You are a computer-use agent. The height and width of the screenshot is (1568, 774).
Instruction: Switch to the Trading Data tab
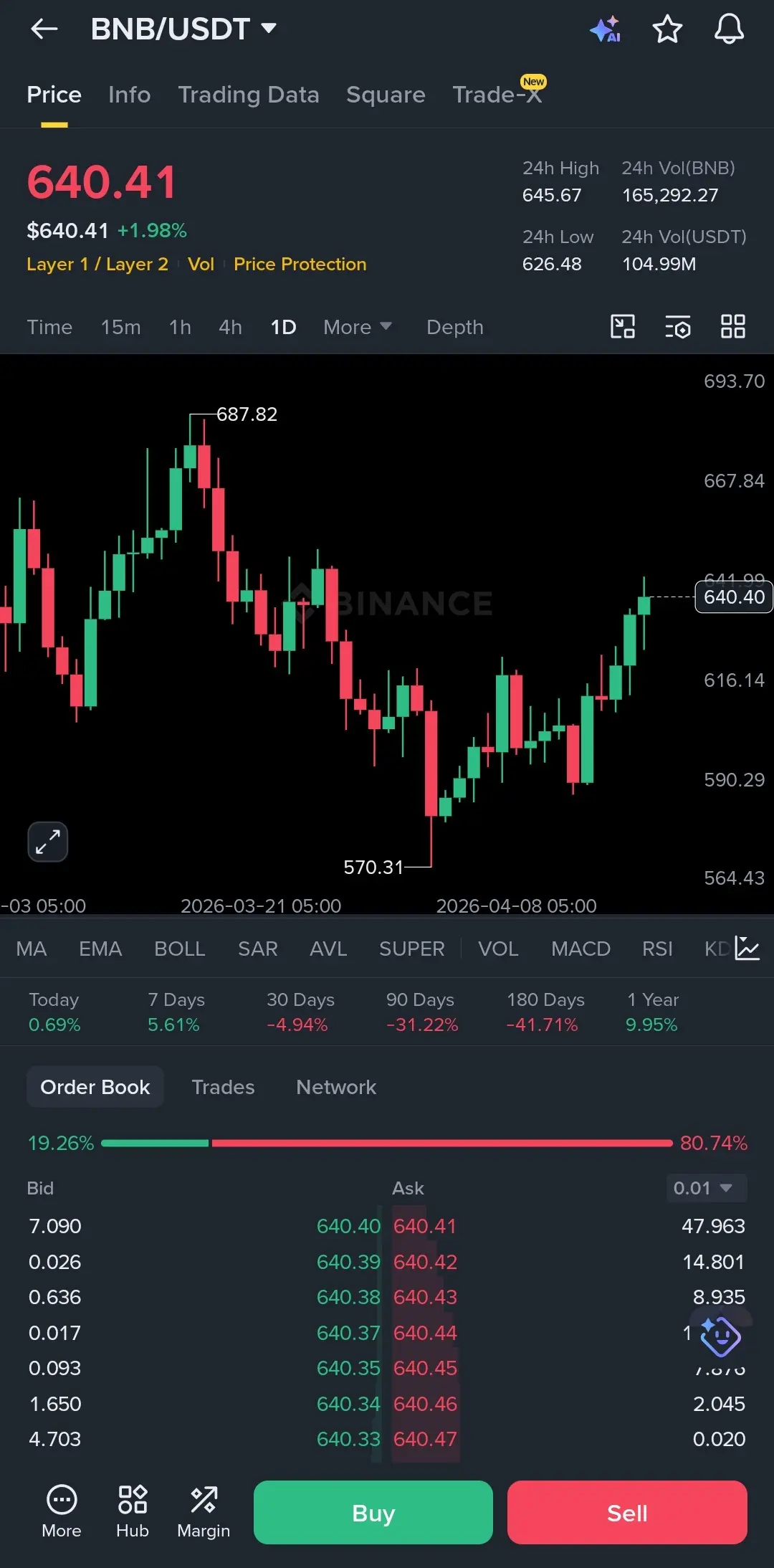coord(249,95)
